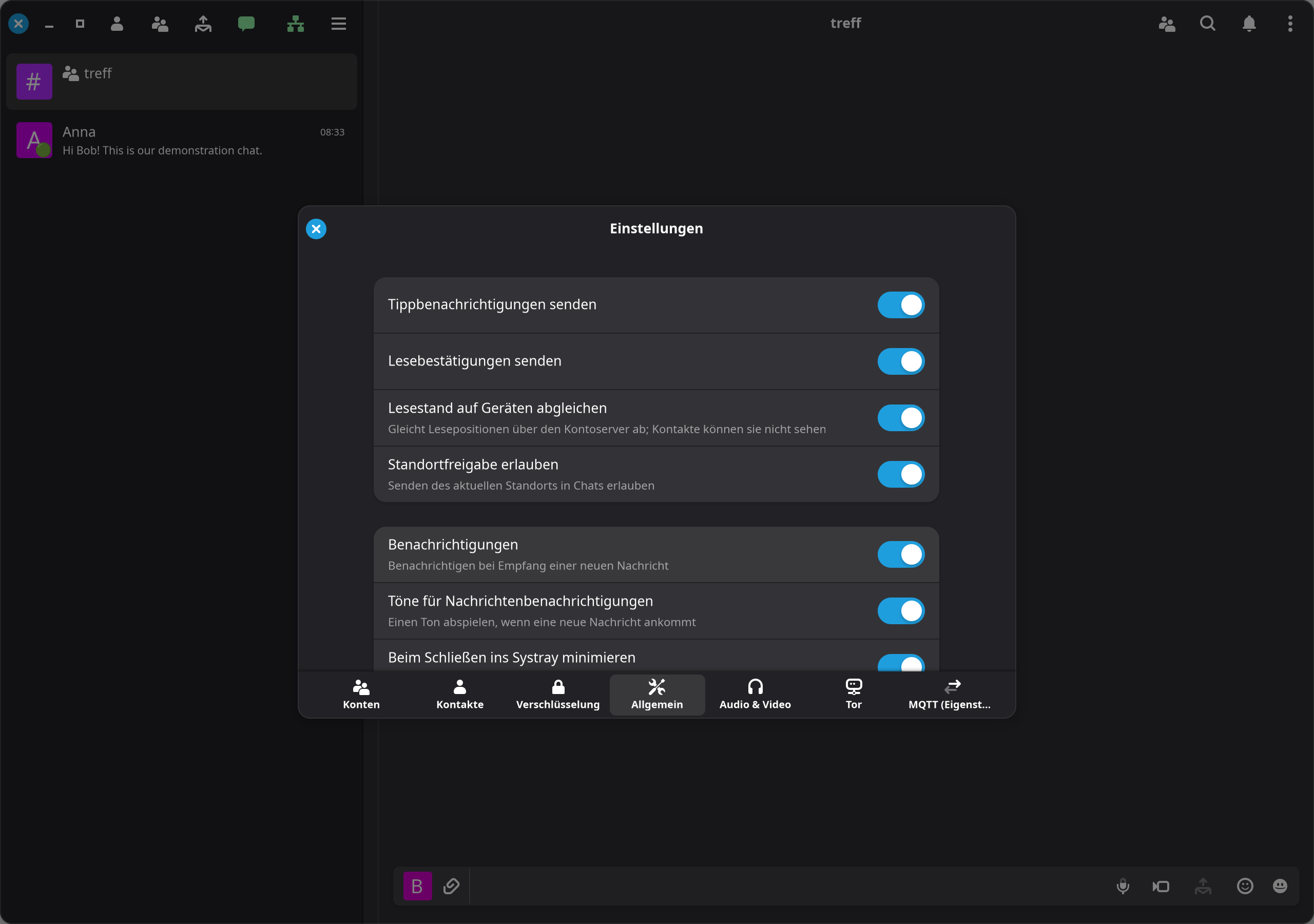The width and height of the screenshot is (1314, 924).
Task: Open the Verschlüsselung tab
Action: pos(558,695)
